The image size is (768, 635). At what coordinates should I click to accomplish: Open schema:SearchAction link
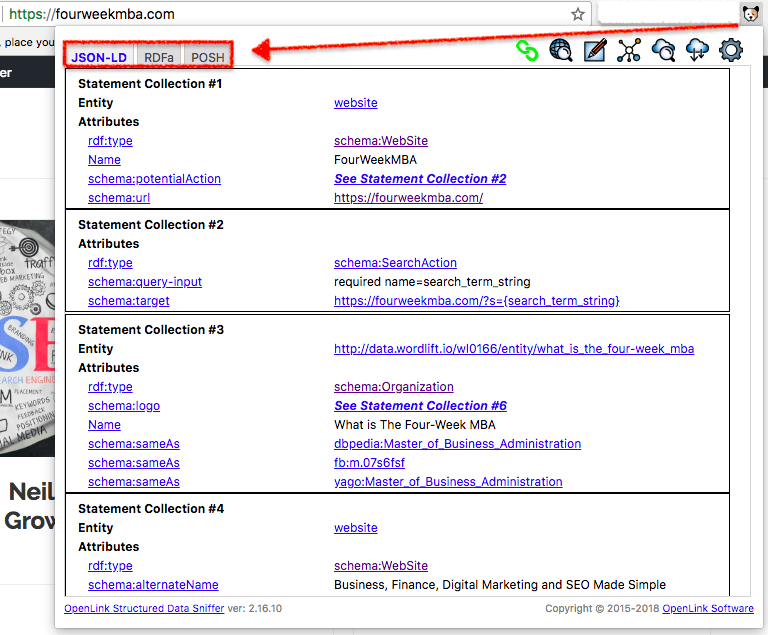tap(395, 263)
